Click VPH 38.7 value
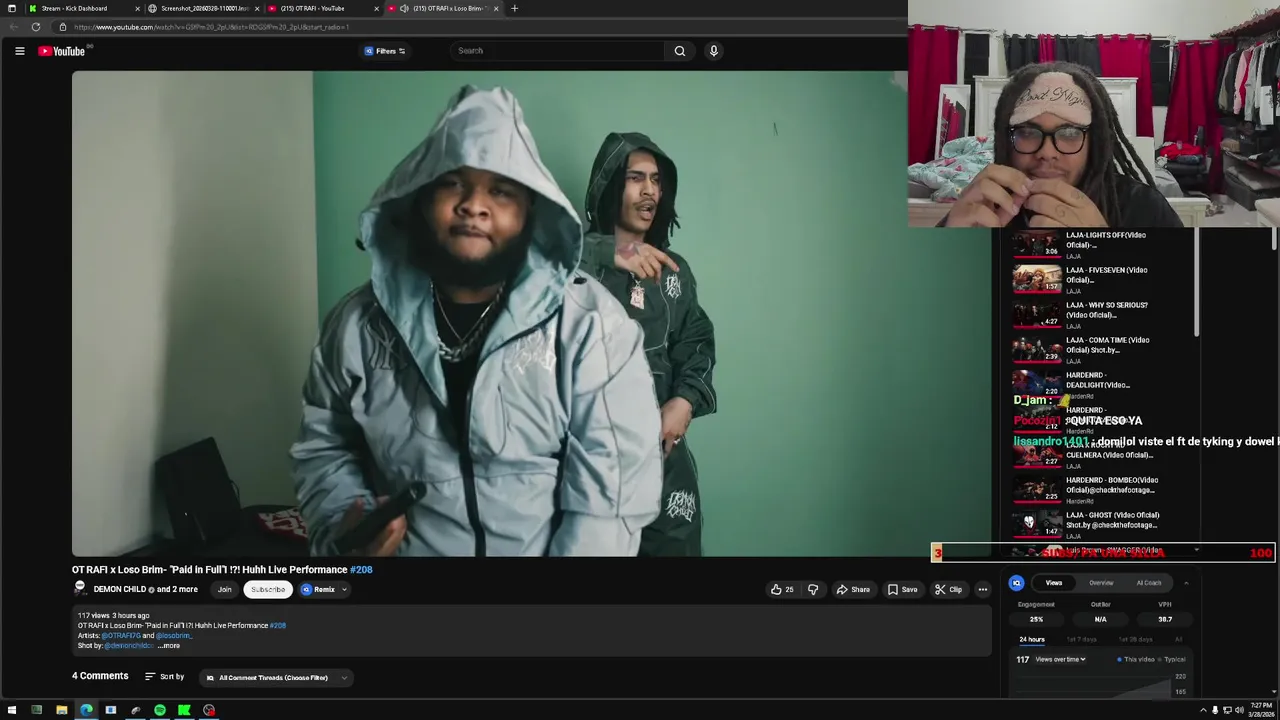 (x=1165, y=620)
